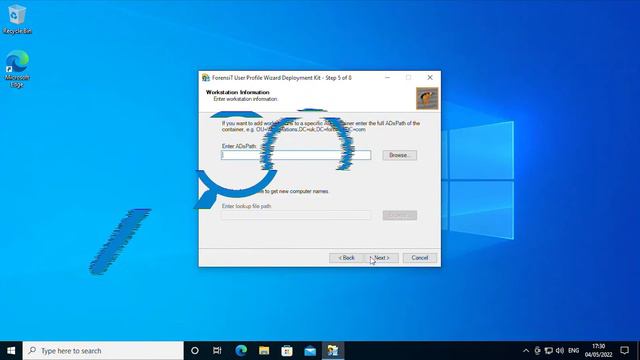The image size is (640, 360).
Task: Cancel the deployment kit wizard
Action: pos(420,258)
